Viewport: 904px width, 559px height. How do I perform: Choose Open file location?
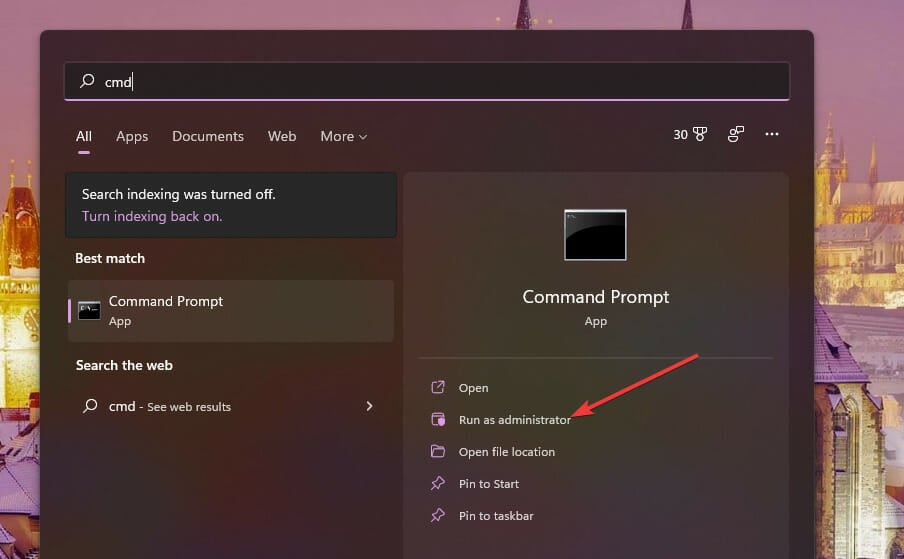point(507,452)
